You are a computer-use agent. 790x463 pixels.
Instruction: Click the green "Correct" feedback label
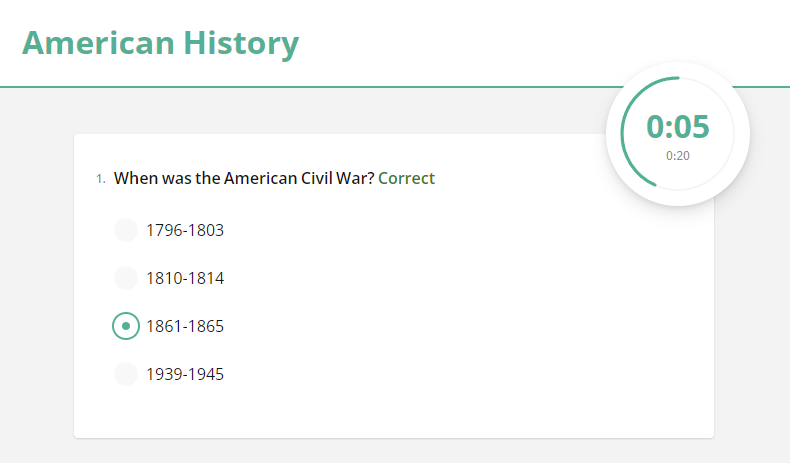click(x=406, y=179)
